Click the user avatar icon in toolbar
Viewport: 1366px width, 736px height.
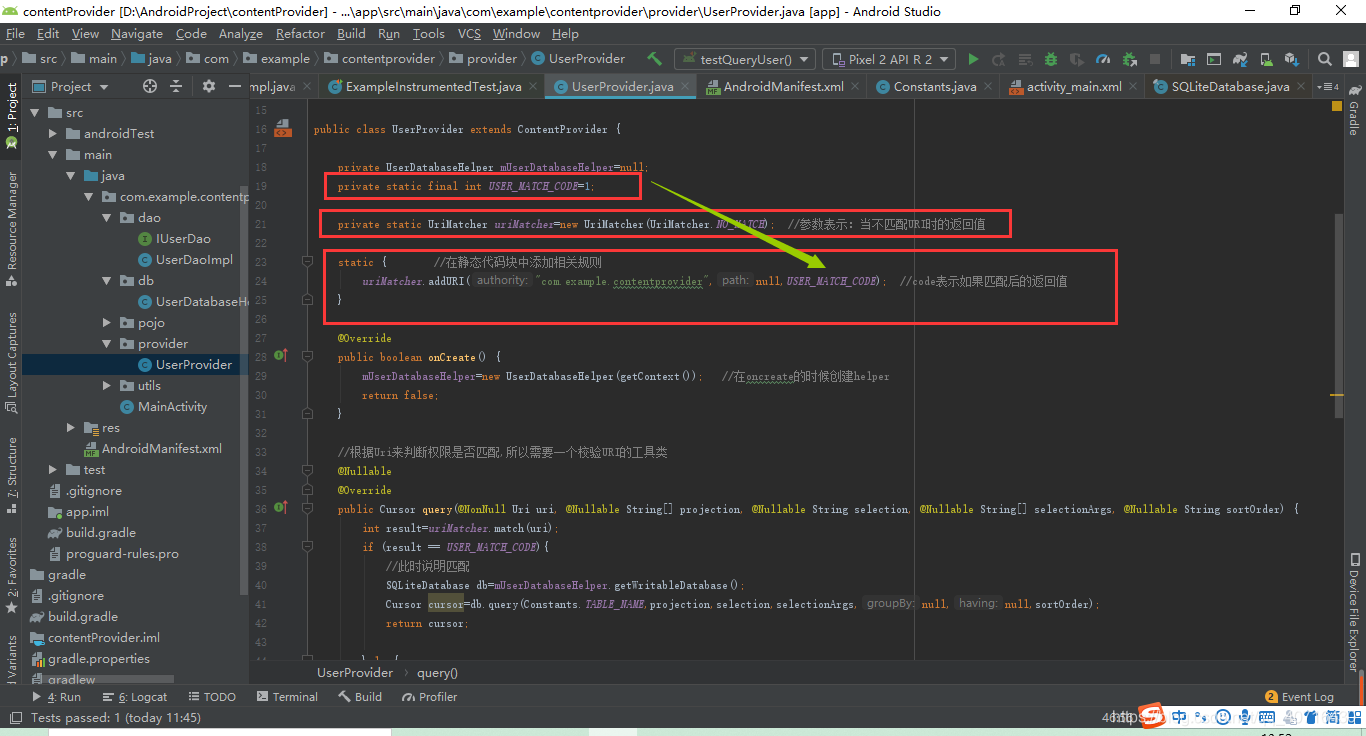click(1350, 59)
